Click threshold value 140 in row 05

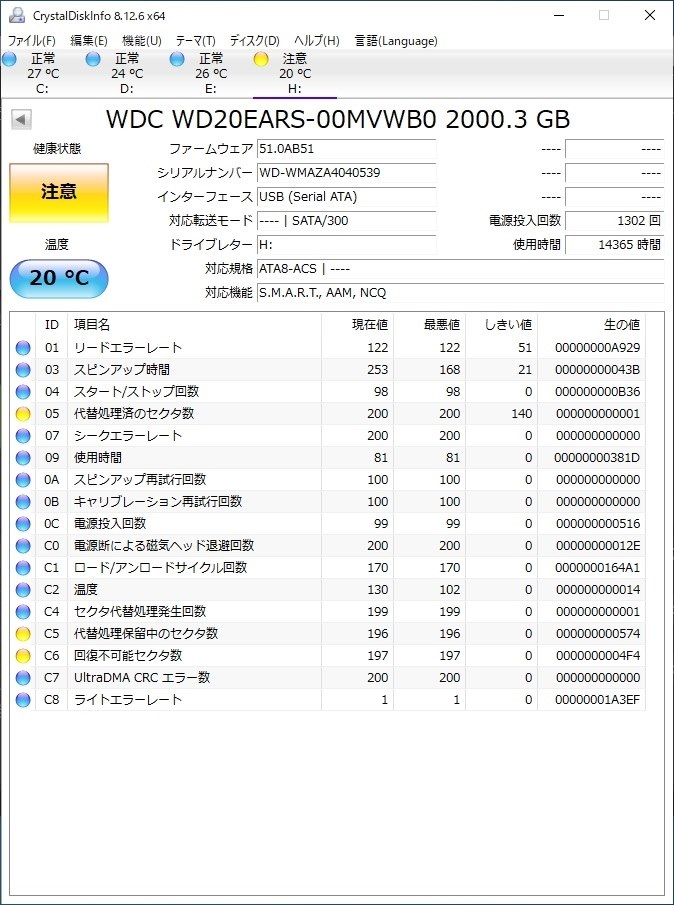522,414
